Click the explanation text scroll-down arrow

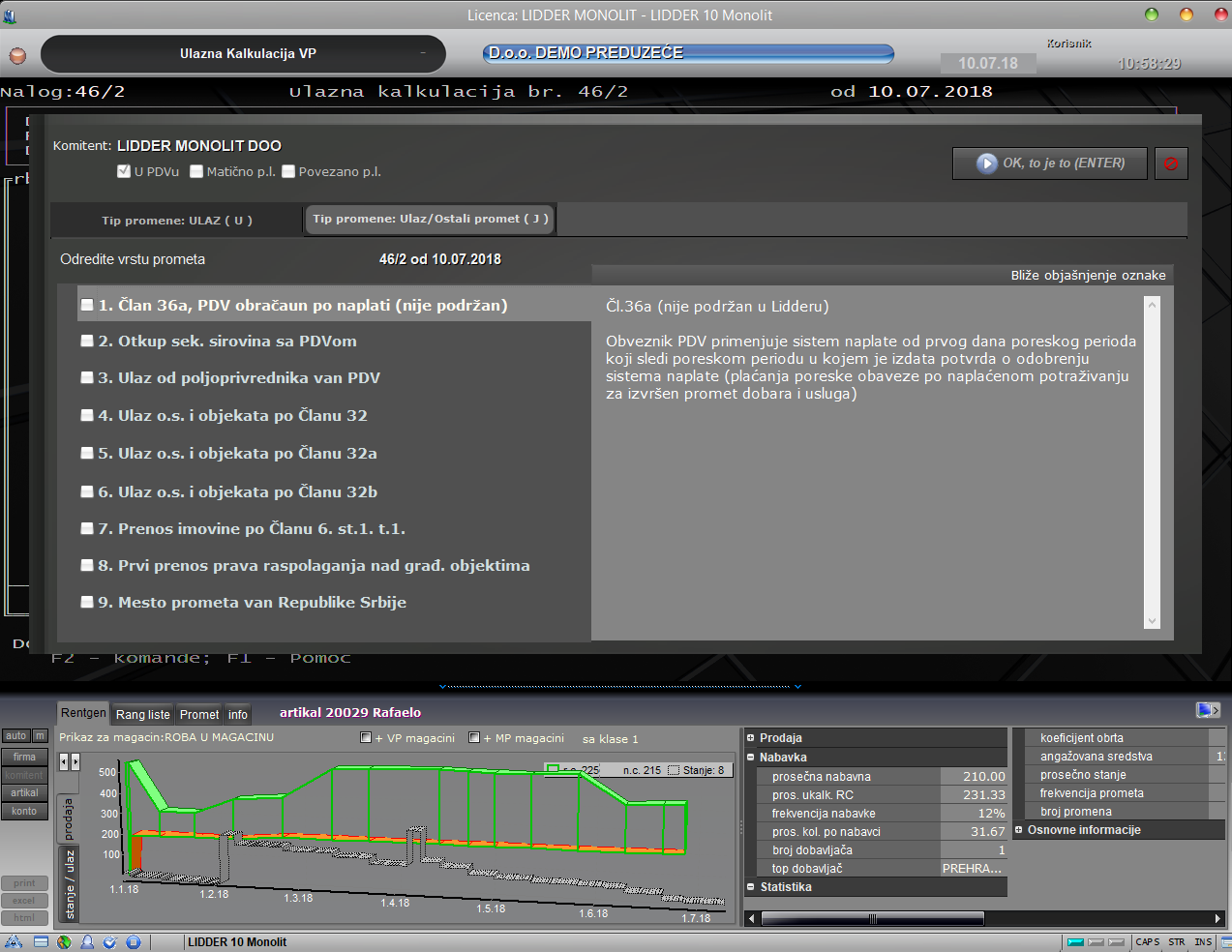click(x=1152, y=621)
